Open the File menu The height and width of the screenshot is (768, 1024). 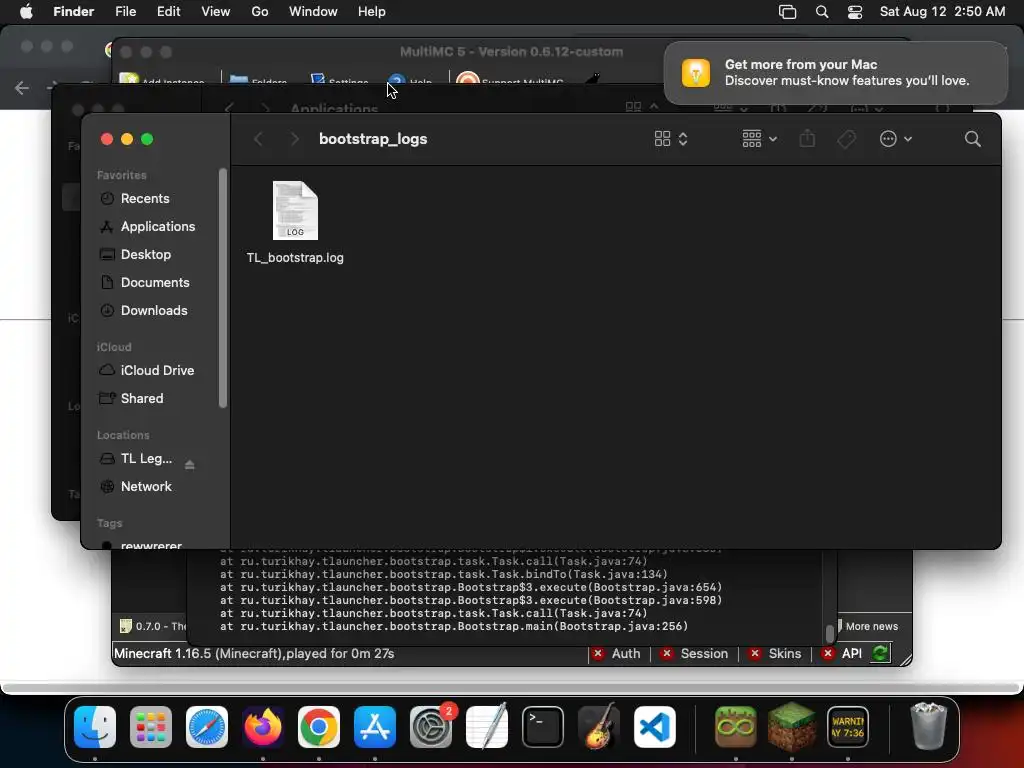click(x=125, y=12)
